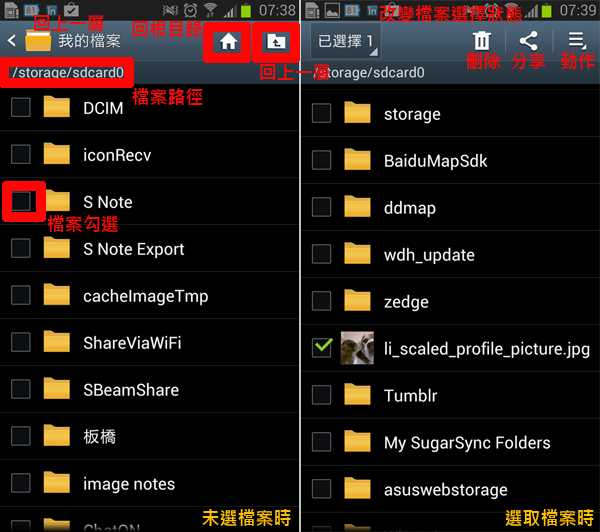Tap the share icon

(528, 41)
